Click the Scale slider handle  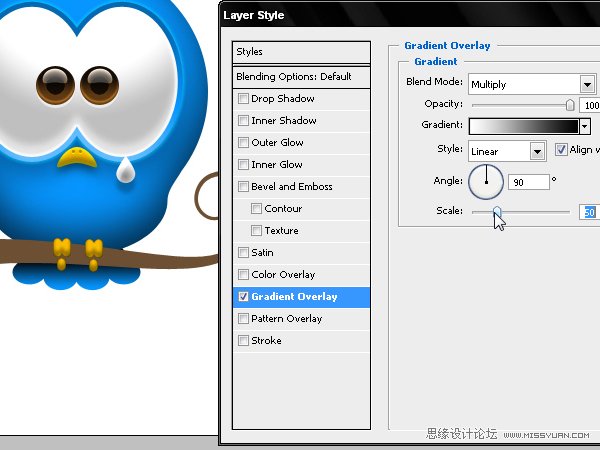pos(497,211)
